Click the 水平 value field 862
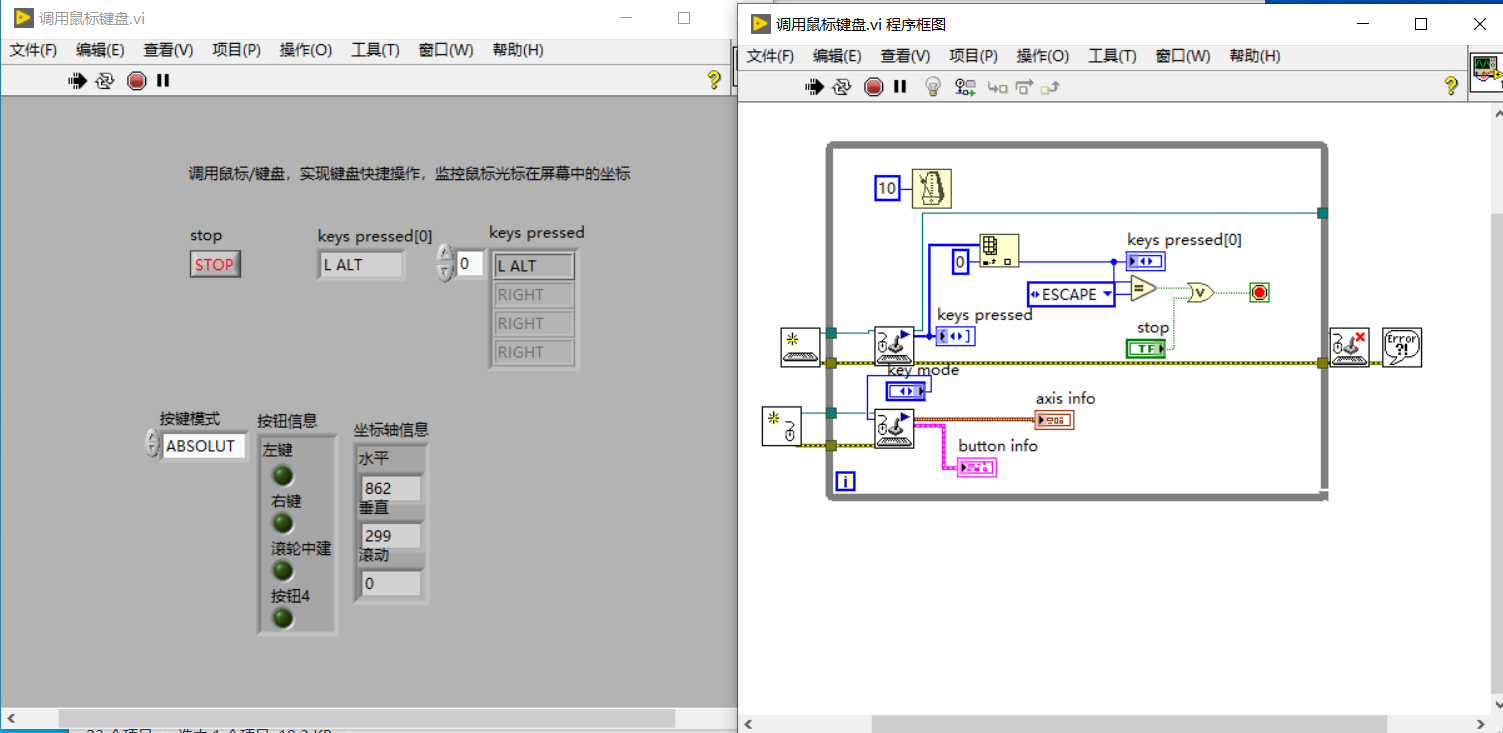The width and height of the screenshot is (1503, 733). [x=391, y=488]
